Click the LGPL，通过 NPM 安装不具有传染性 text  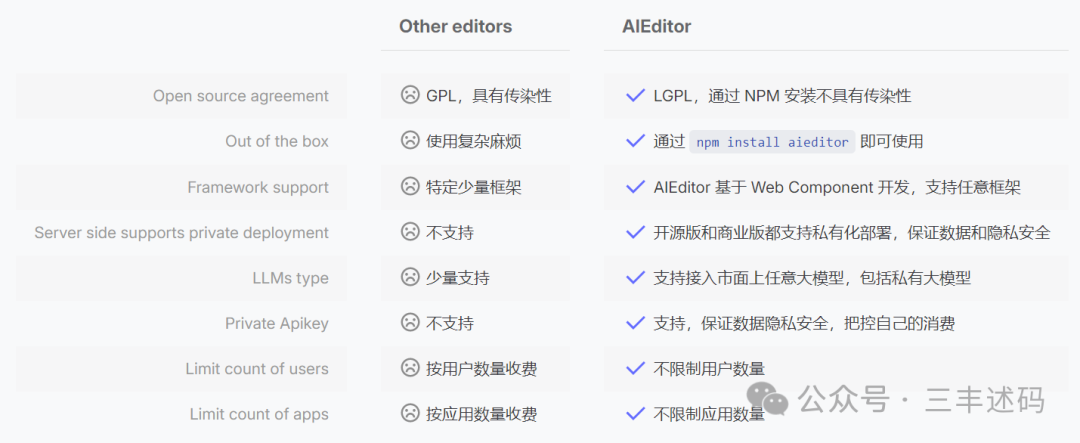(x=782, y=96)
